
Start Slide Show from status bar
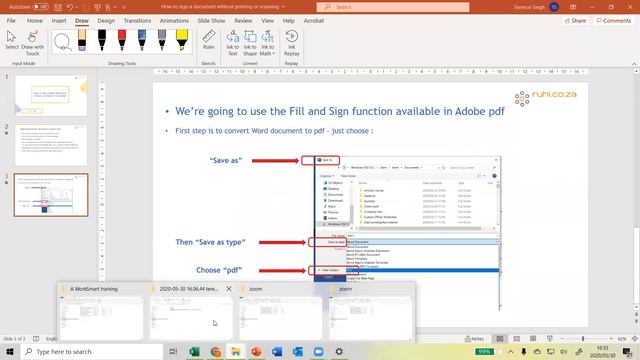(x=550, y=339)
